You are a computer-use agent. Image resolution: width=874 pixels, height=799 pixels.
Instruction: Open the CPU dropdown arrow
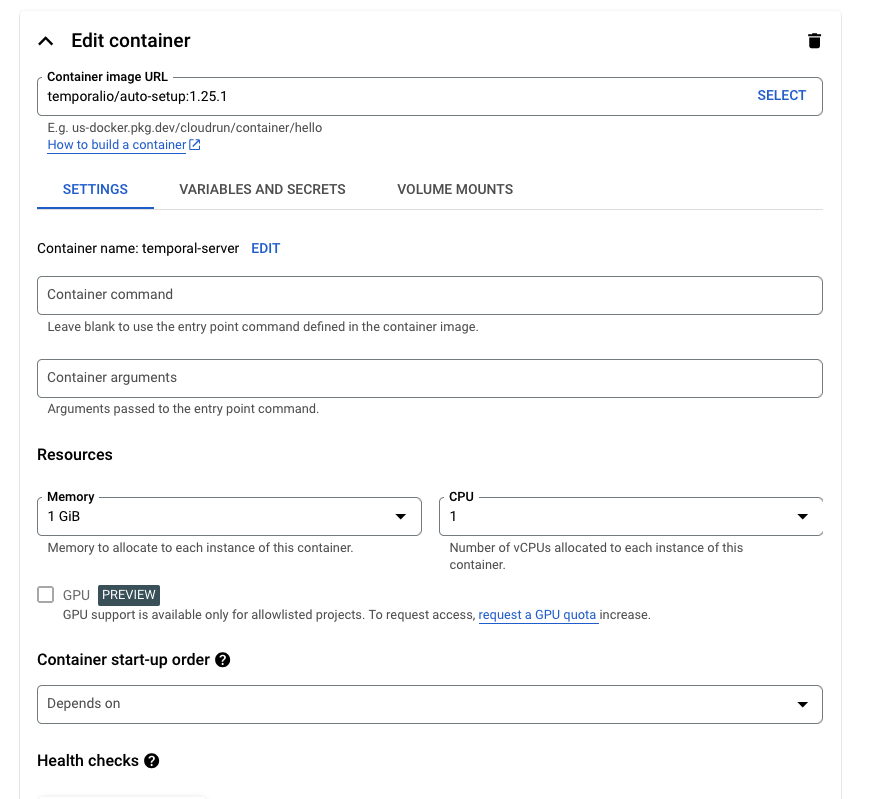[802, 517]
